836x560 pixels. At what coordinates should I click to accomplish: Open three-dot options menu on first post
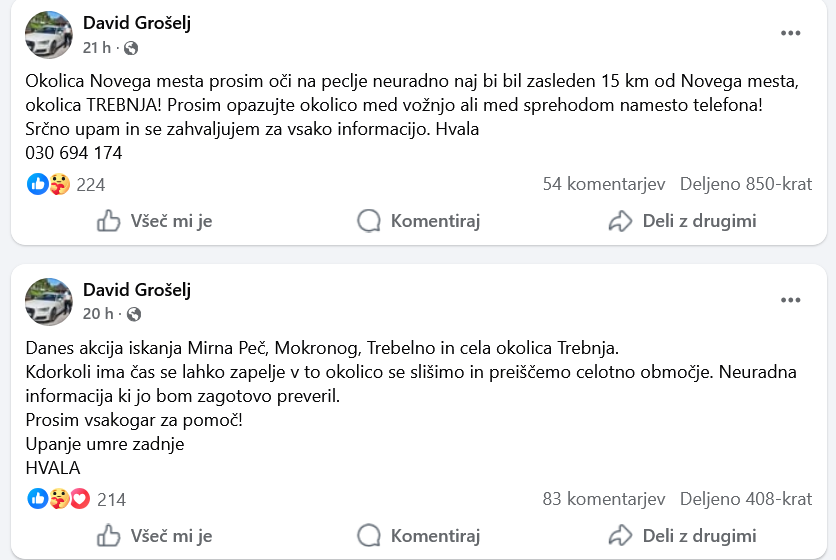pyautogui.click(x=791, y=33)
